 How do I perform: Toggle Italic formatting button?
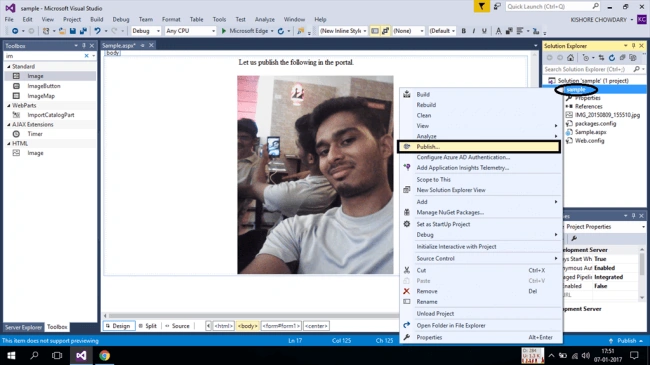click(x=474, y=31)
